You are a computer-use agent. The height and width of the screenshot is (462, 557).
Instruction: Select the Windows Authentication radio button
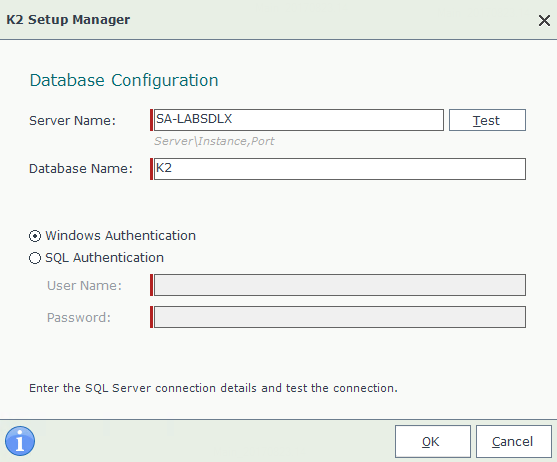(35, 236)
